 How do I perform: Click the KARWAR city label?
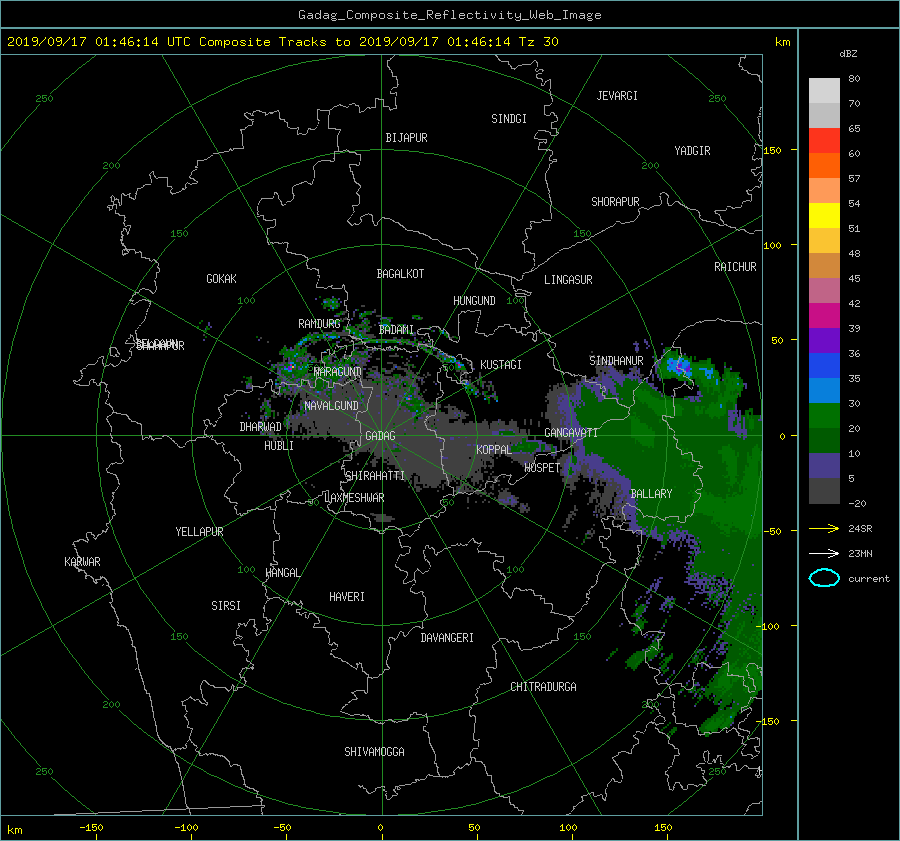click(x=82, y=561)
